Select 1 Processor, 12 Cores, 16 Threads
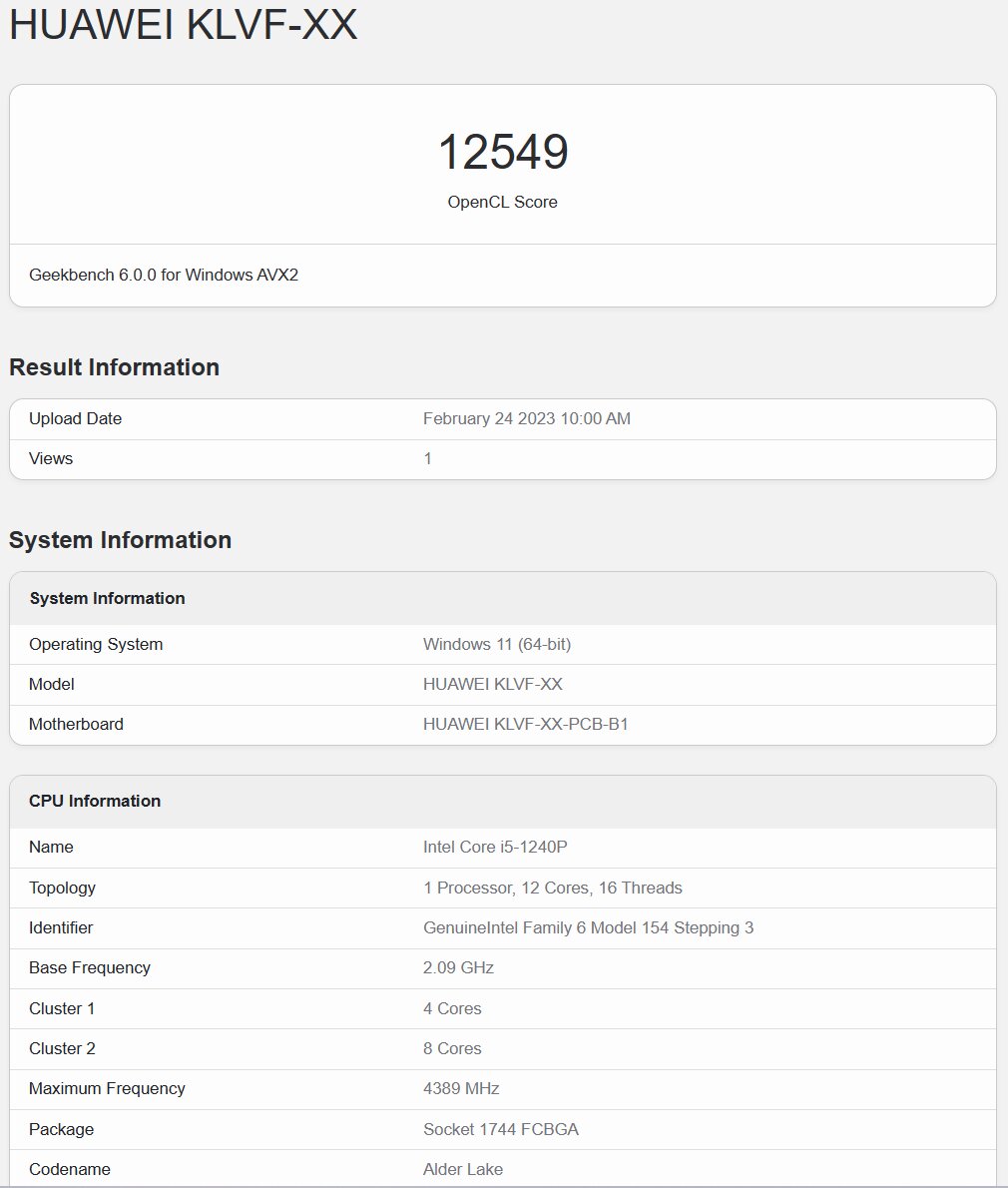The height and width of the screenshot is (1188, 1008). [x=553, y=888]
